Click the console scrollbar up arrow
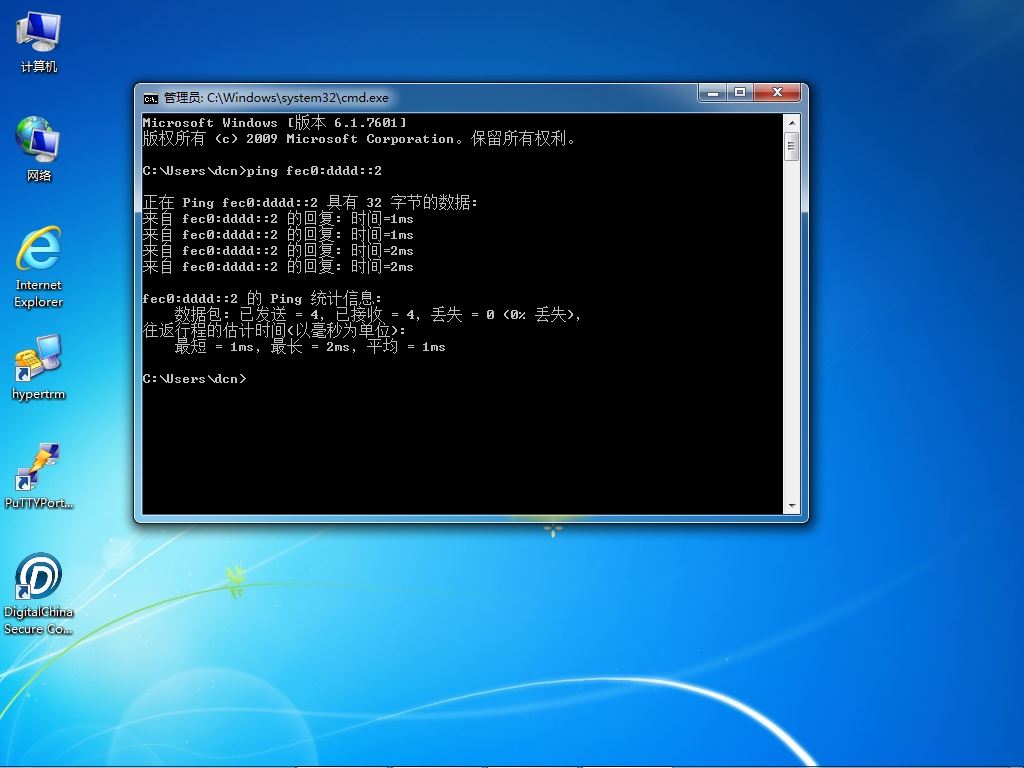Screen dimensions: 1024x768 click(x=792, y=122)
